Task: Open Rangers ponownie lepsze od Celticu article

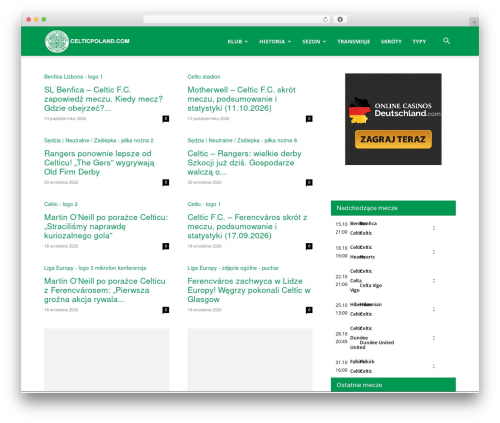Action: (99, 163)
